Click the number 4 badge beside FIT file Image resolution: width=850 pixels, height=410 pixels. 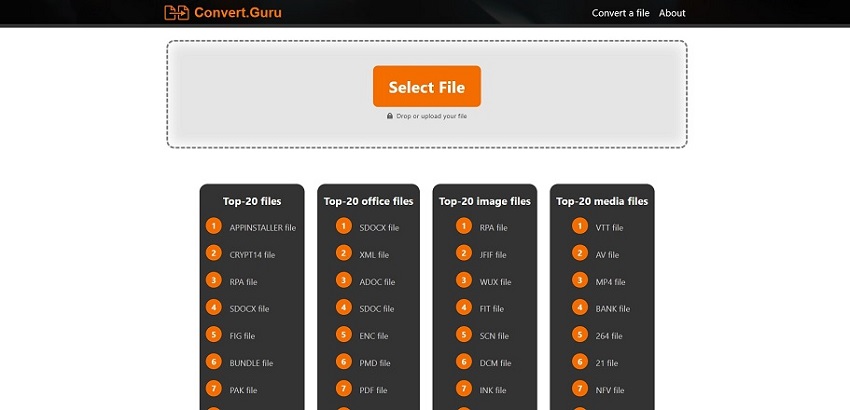463,307
